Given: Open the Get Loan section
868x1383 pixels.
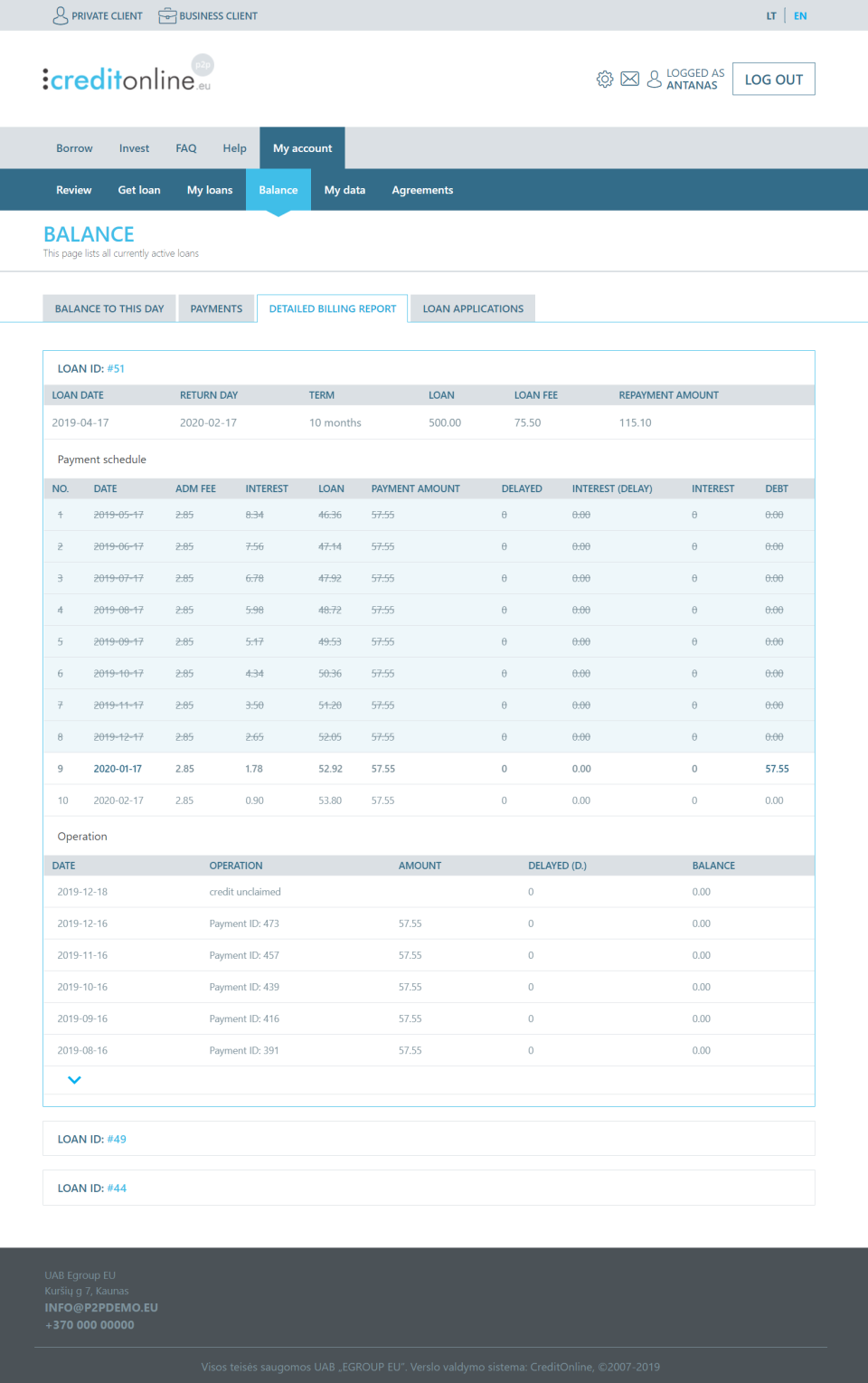Looking at the screenshot, I should point(138,189).
